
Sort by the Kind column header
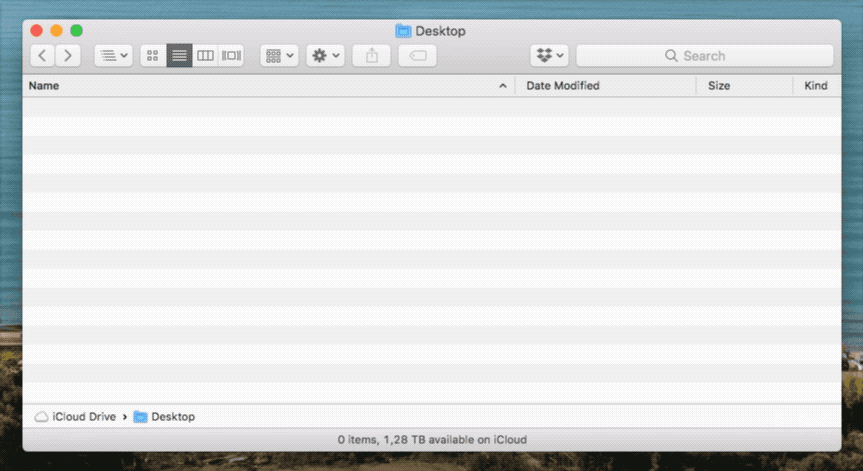(x=816, y=86)
